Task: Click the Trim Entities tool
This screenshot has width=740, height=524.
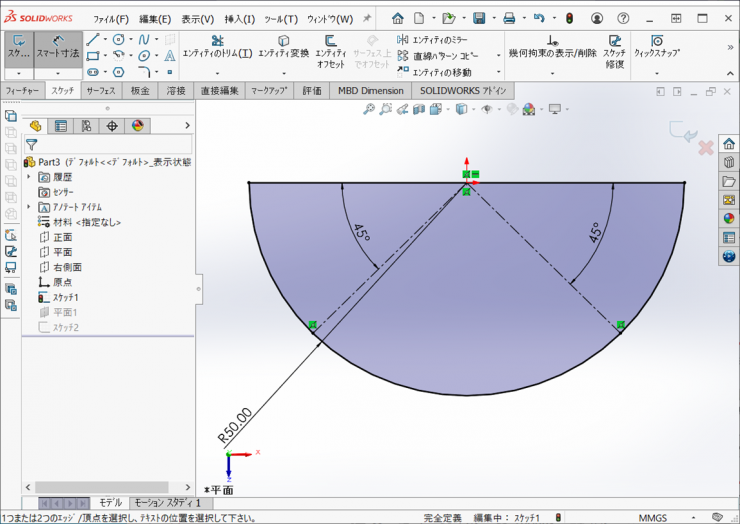Action: pos(216,47)
